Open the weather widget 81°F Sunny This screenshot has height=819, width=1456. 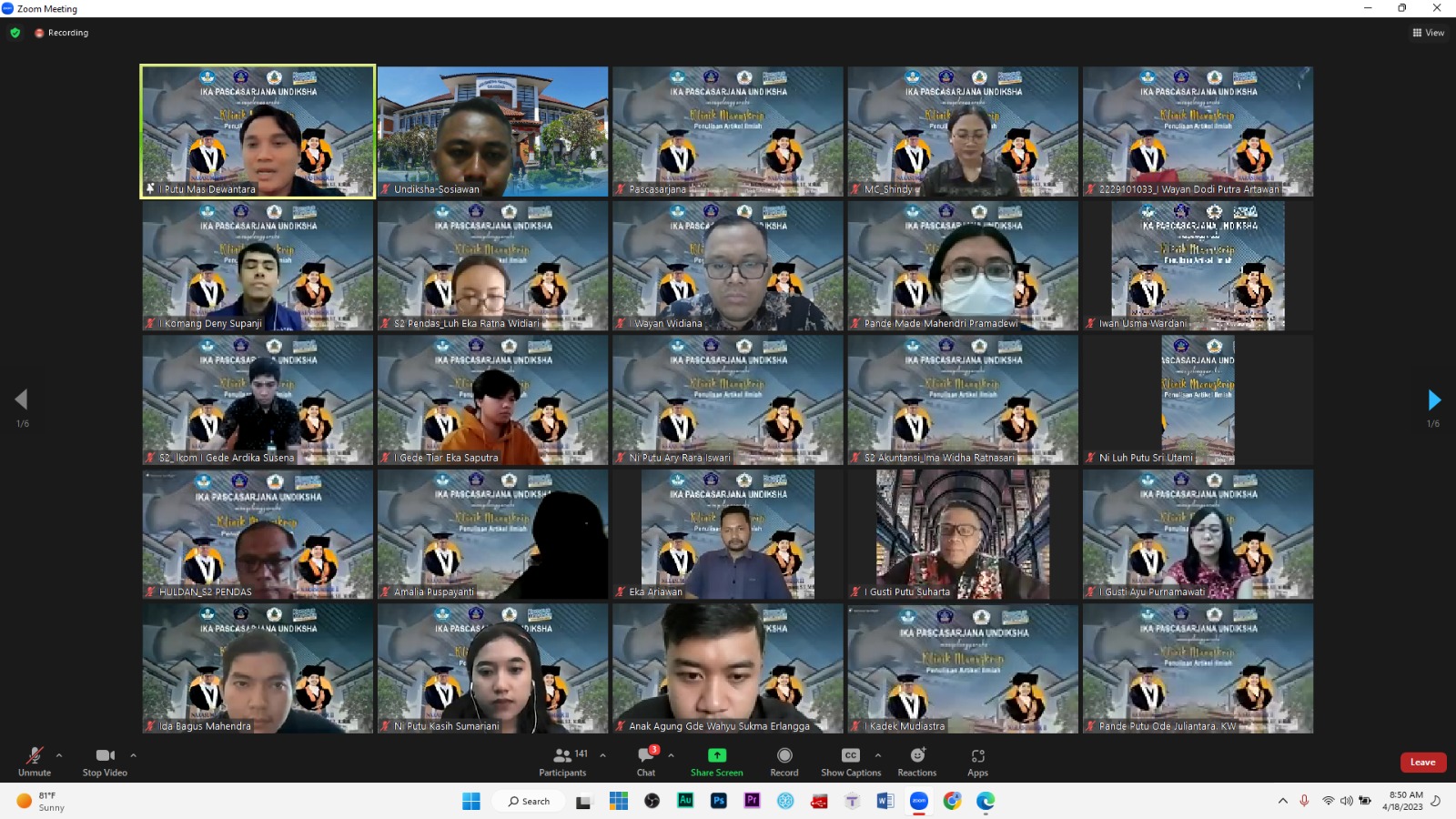tap(42, 801)
